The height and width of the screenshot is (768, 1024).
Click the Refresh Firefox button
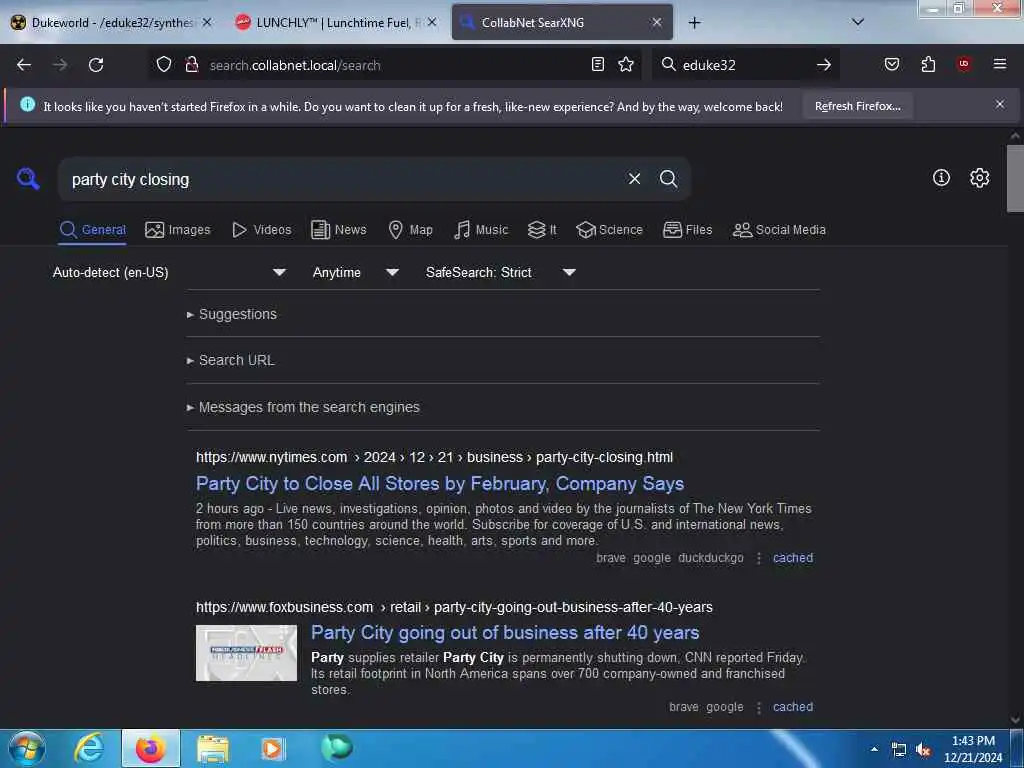857,106
